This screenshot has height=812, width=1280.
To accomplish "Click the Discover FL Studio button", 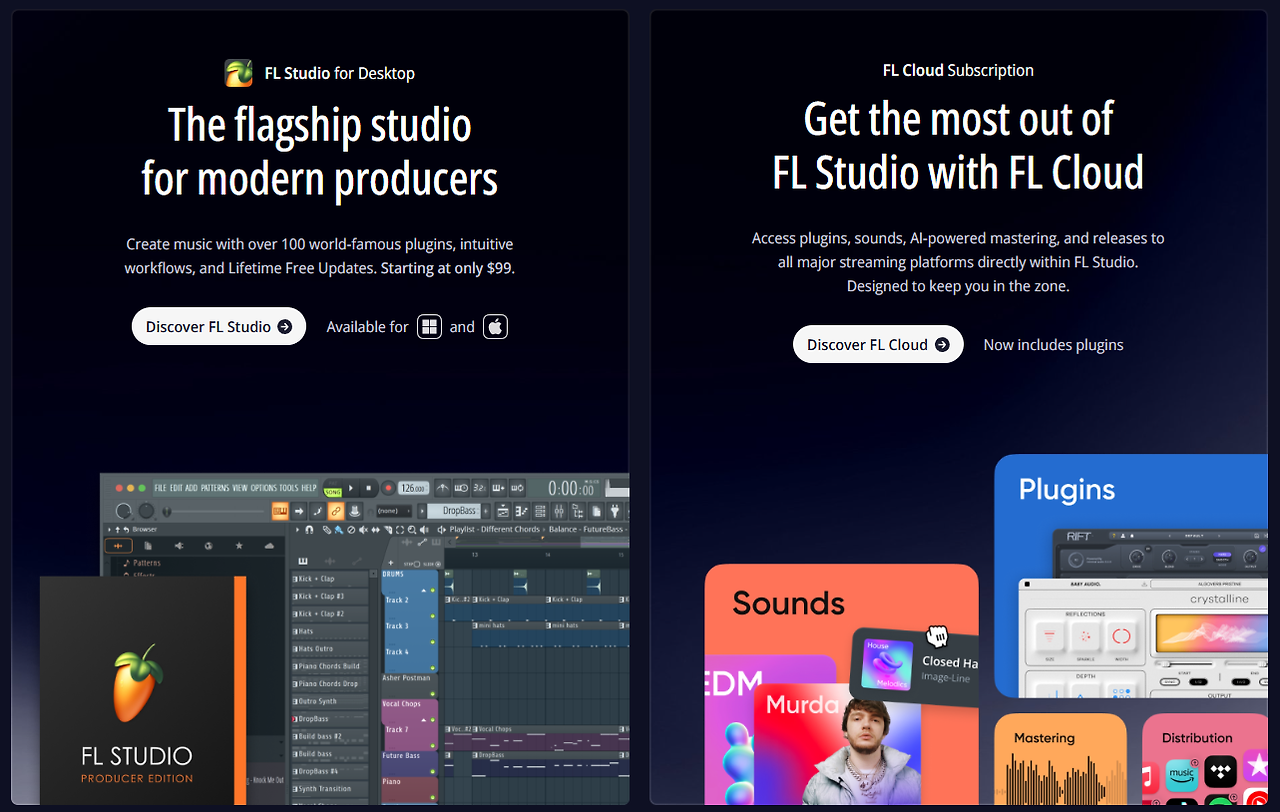I will pyautogui.click(x=219, y=327).
